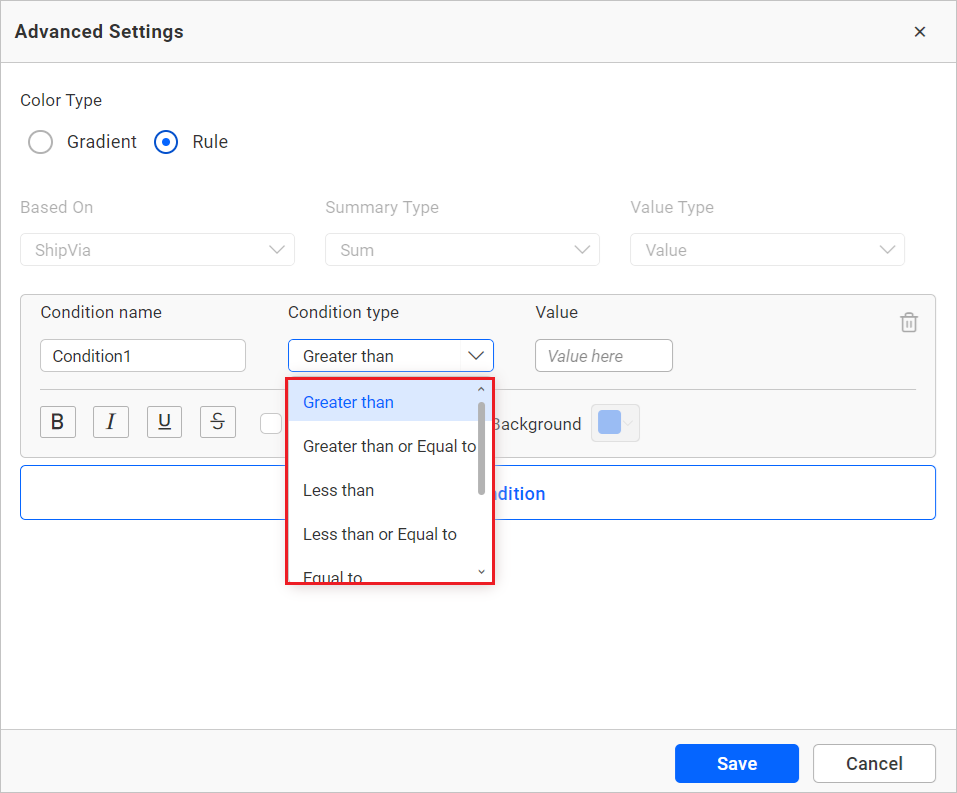
Task: Choose 'Greater than or Equal to' option
Action: point(389,446)
